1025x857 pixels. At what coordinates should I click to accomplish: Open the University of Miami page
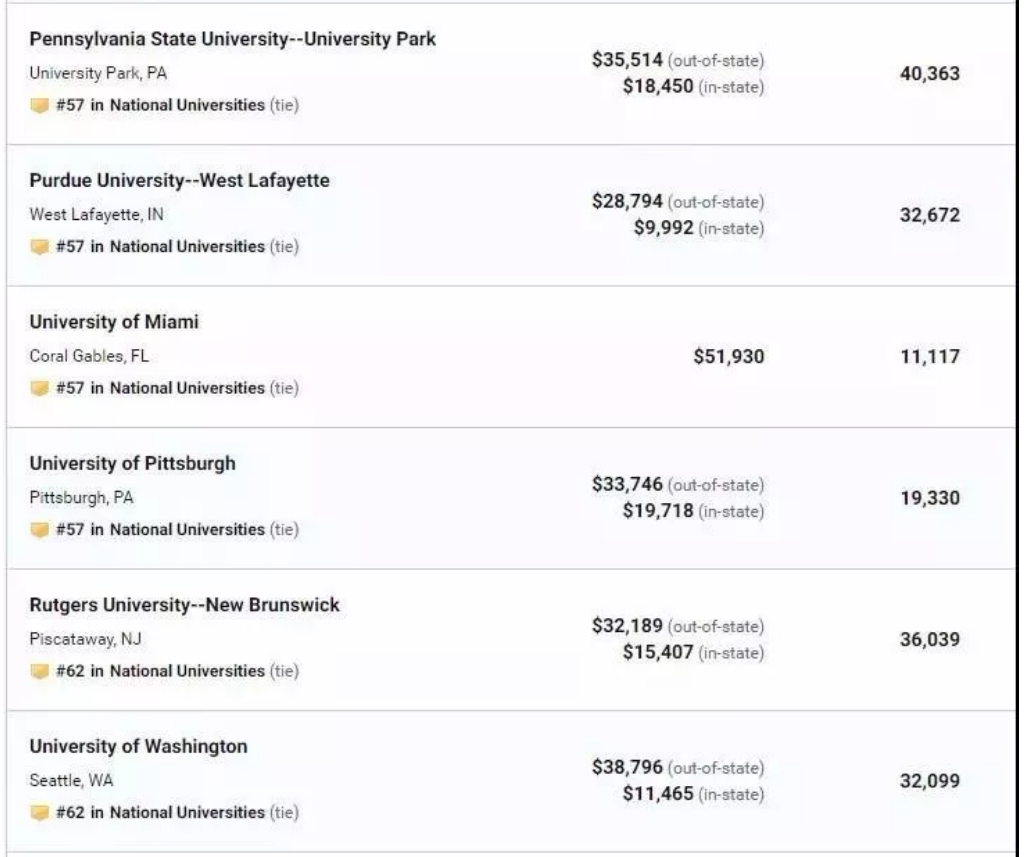pyautogui.click(x=114, y=322)
